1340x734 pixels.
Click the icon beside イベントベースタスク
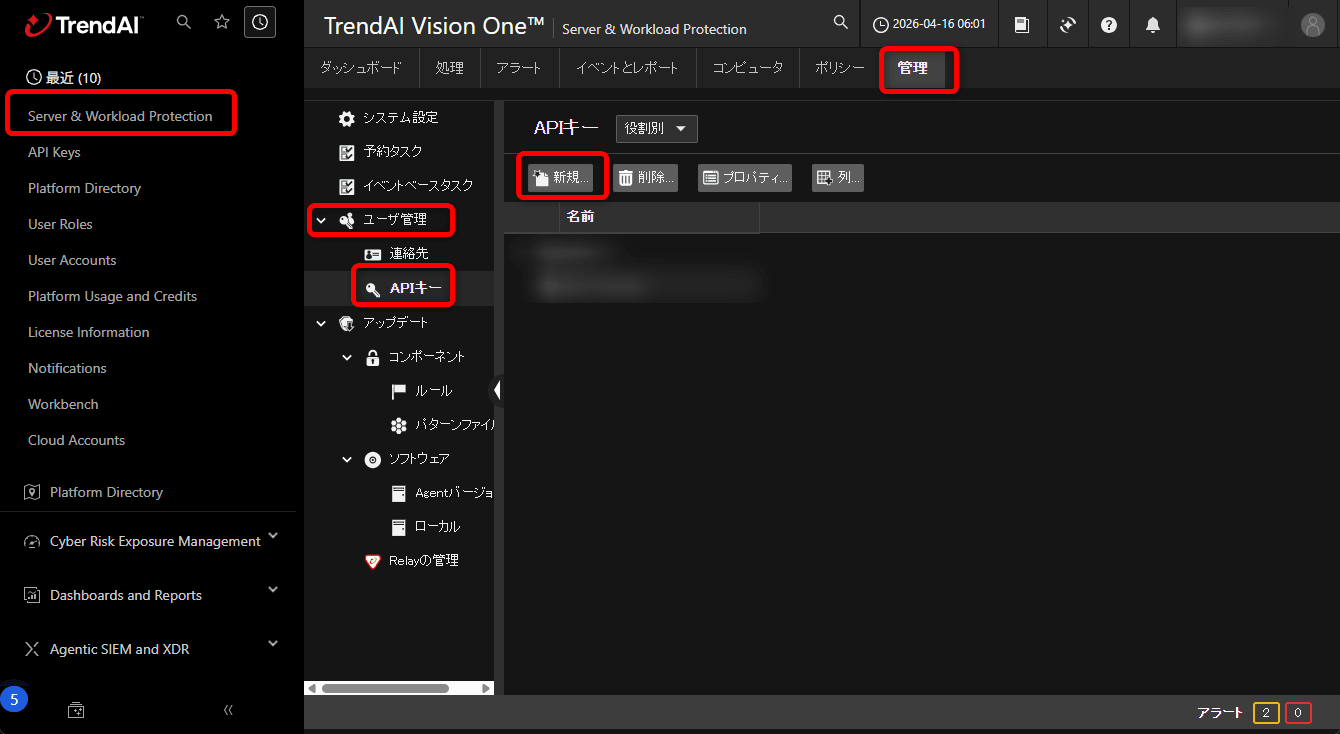[x=347, y=187]
